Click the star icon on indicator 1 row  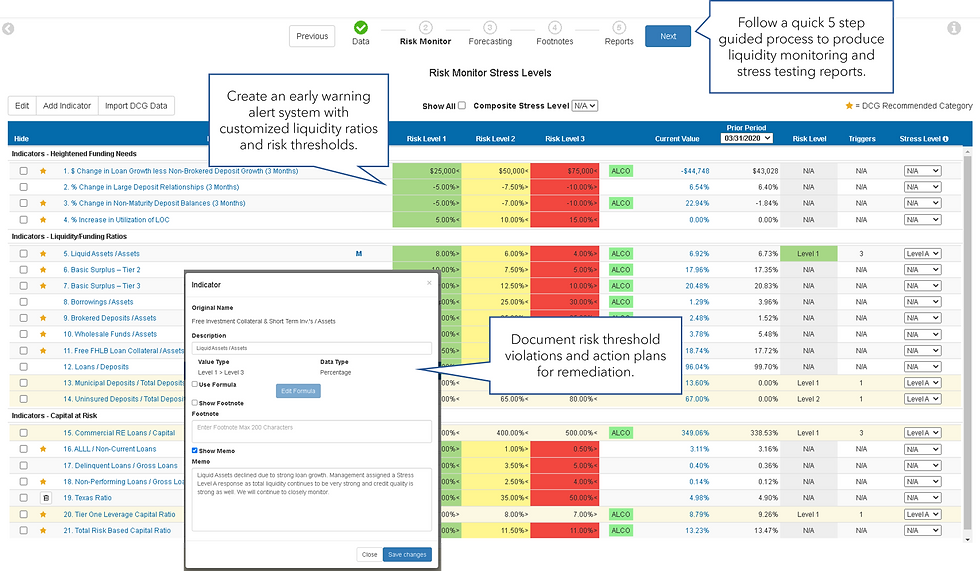[43, 171]
